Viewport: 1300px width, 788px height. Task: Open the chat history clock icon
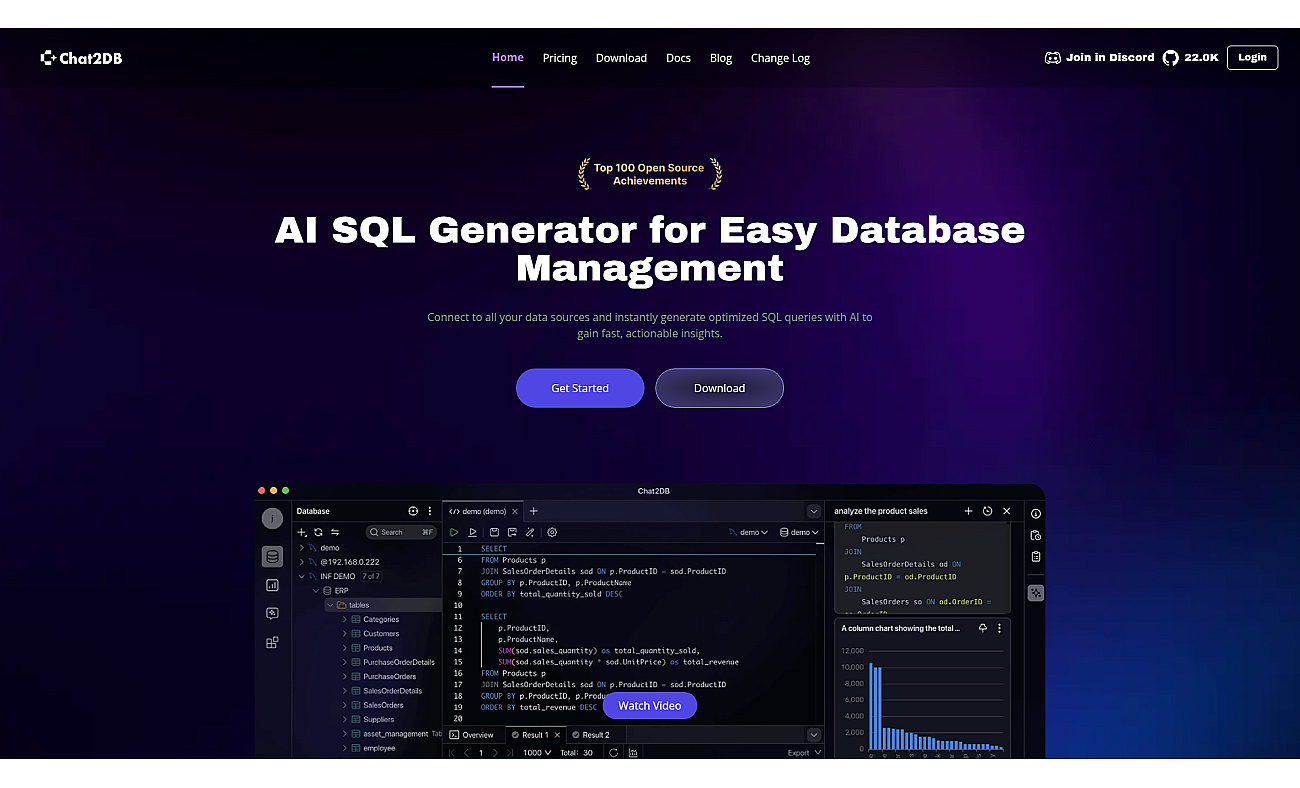(x=987, y=511)
